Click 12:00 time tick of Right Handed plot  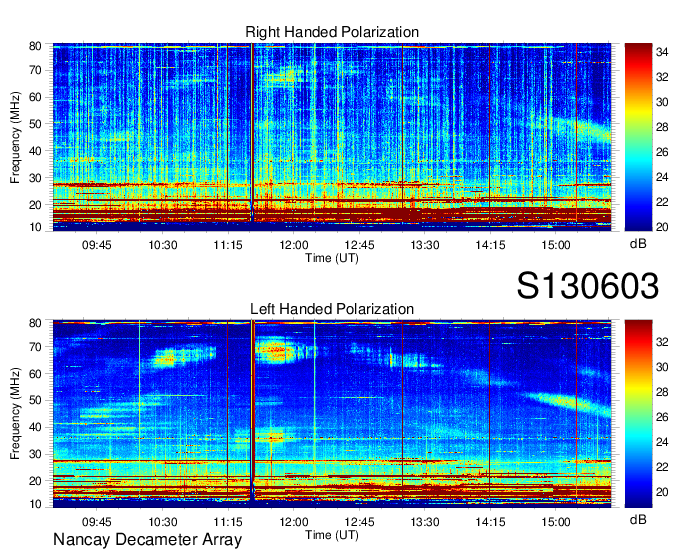(294, 245)
